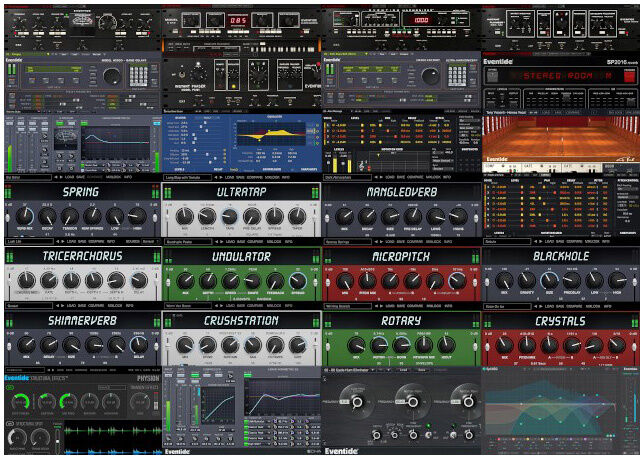Click the red button beside the STEREO ROOM display
Viewport: 640px width, 456px height.
pos(629,76)
